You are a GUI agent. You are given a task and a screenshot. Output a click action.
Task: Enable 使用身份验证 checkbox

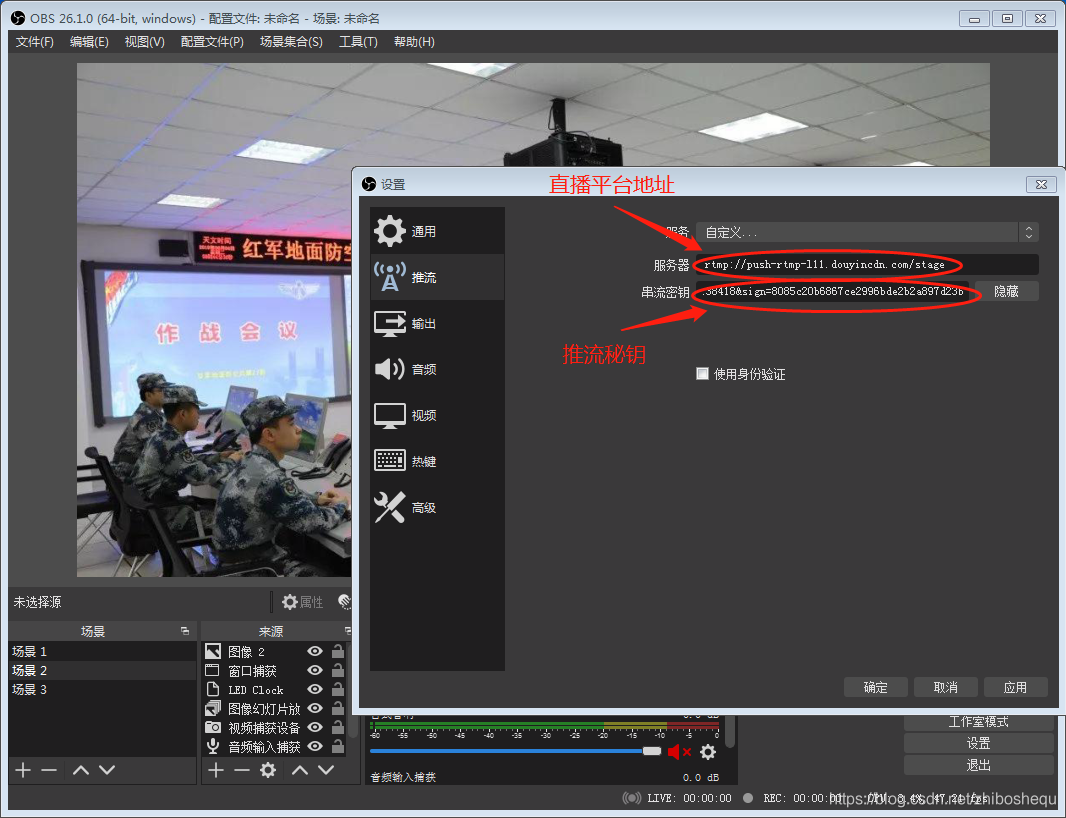tap(702, 373)
